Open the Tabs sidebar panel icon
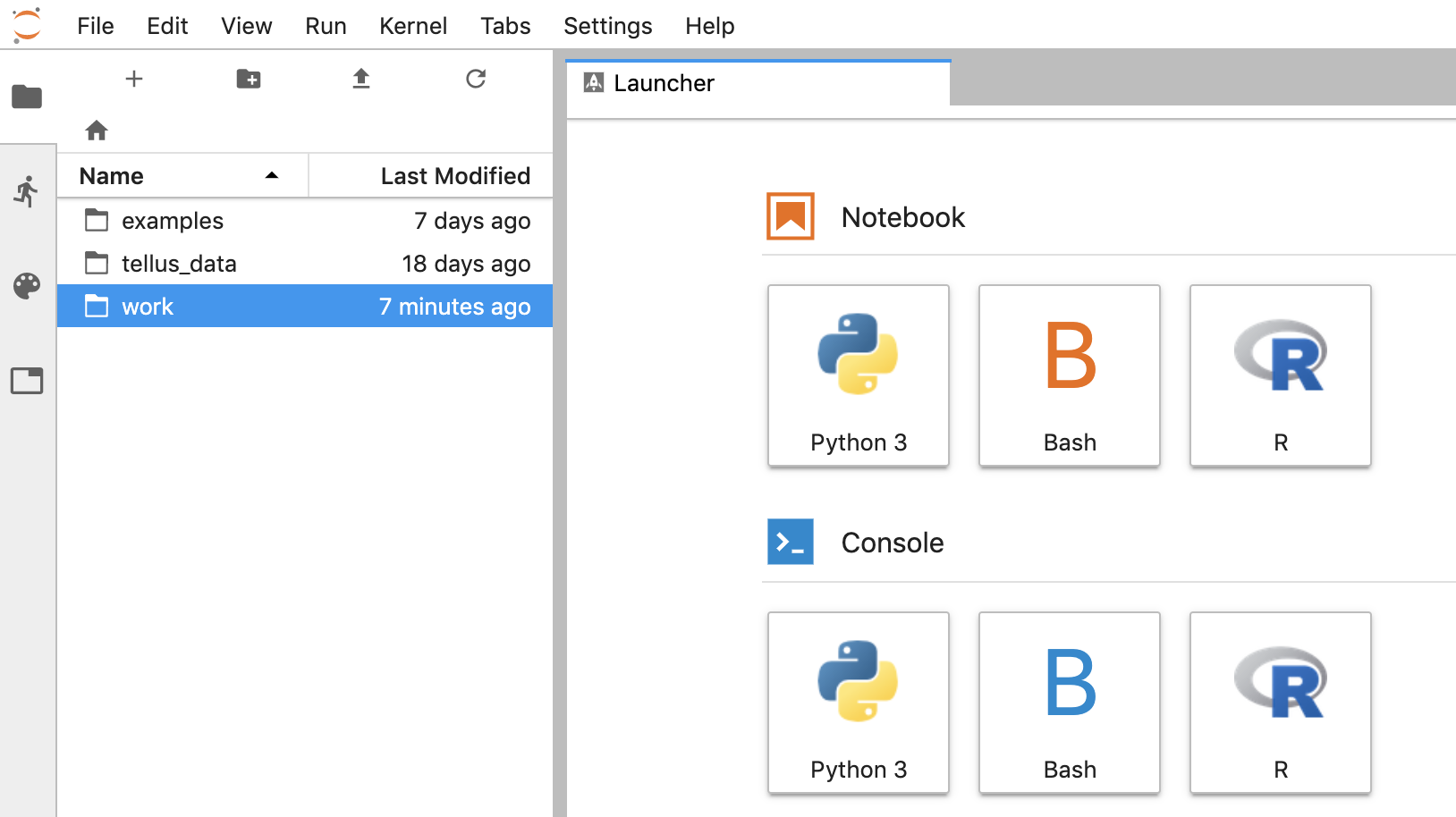The image size is (1456, 817). coord(27,381)
